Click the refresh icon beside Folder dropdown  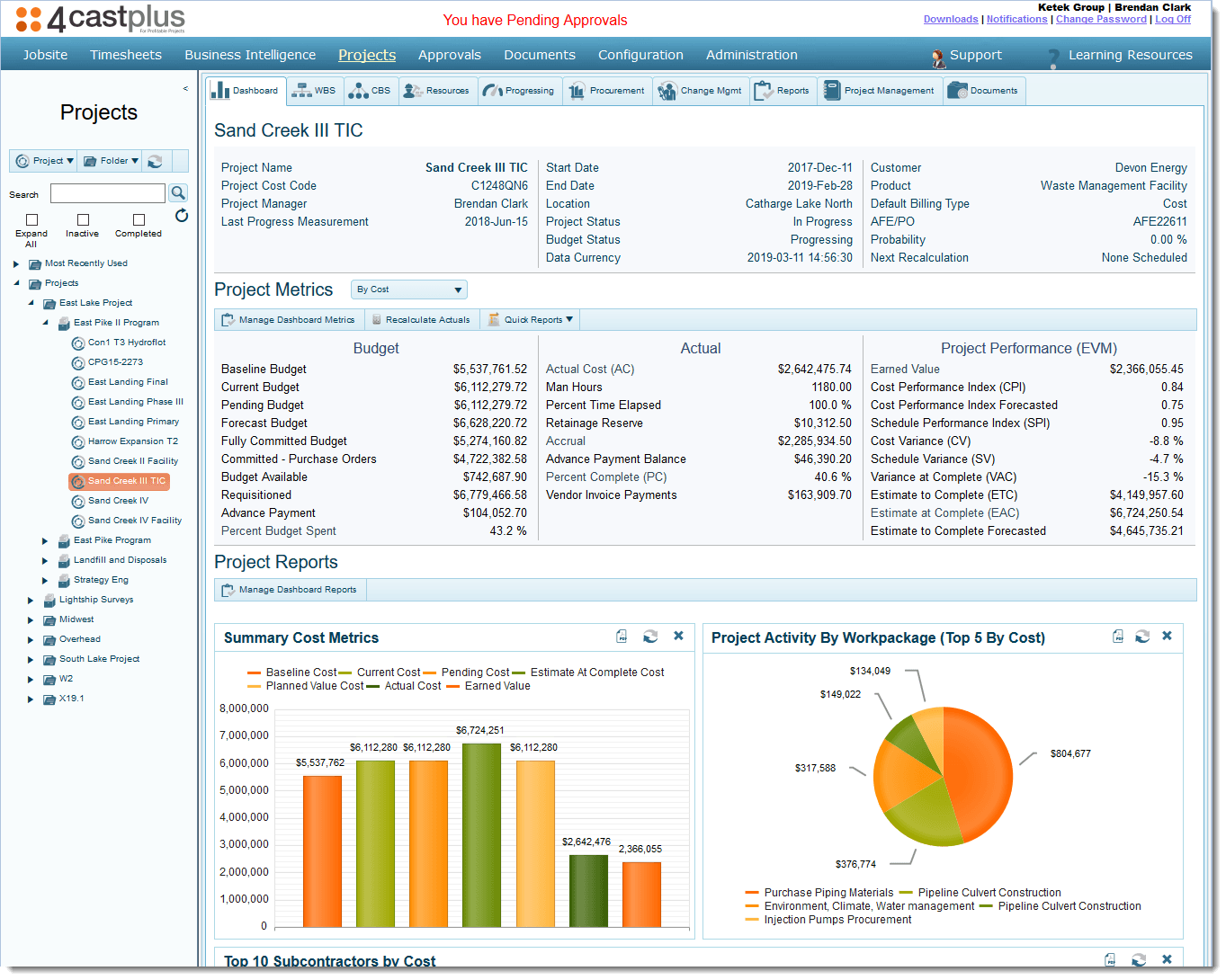[x=155, y=161]
